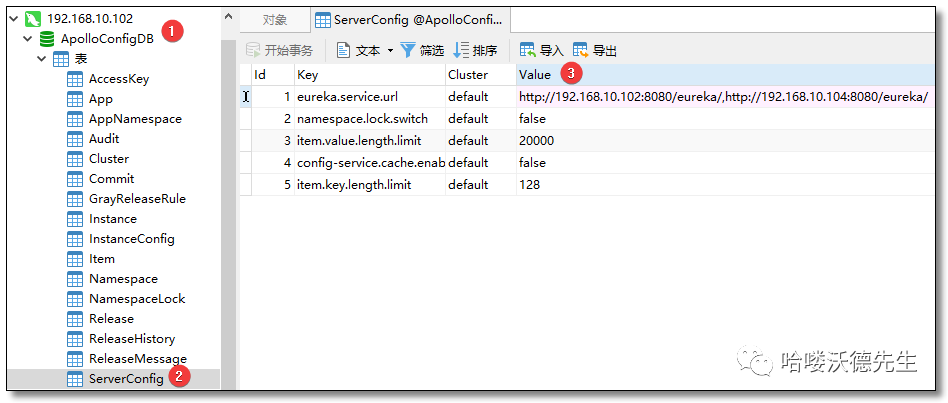This screenshot has height=403, width=948.
Task: Open the AccessKey table in tree
Action: point(118,78)
